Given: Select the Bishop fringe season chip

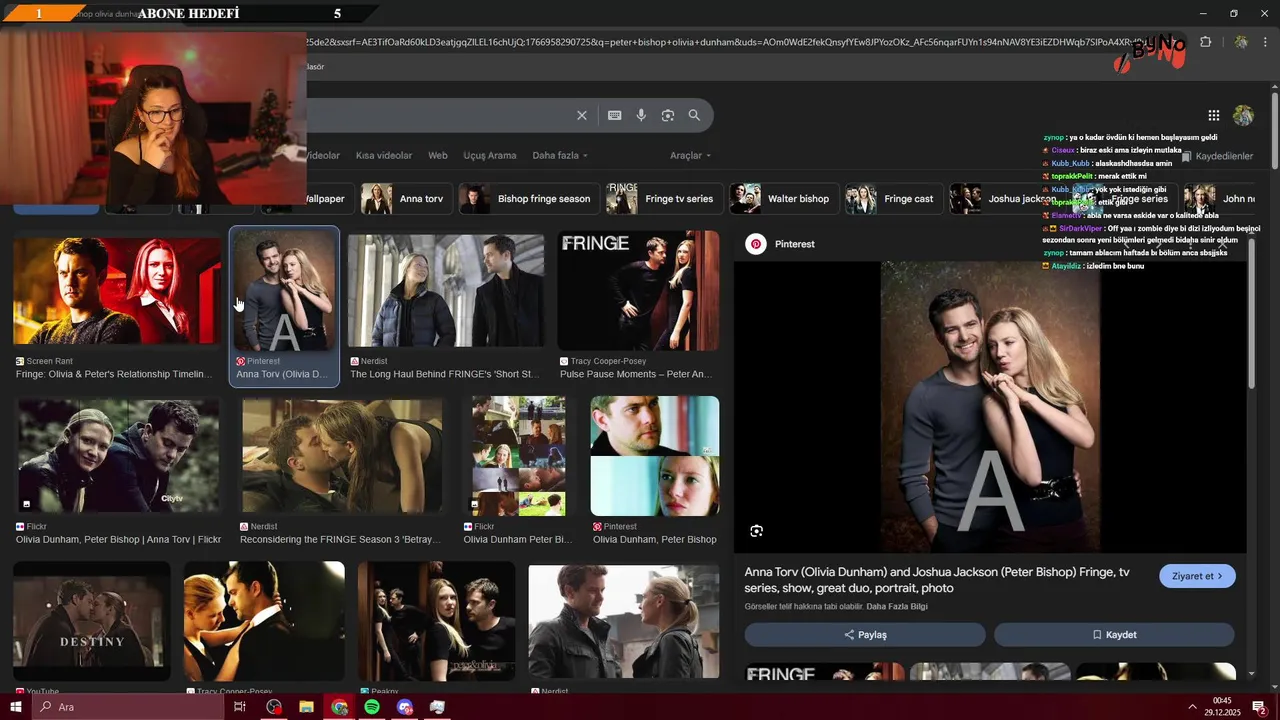Looking at the screenshot, I should pos(528,199).
